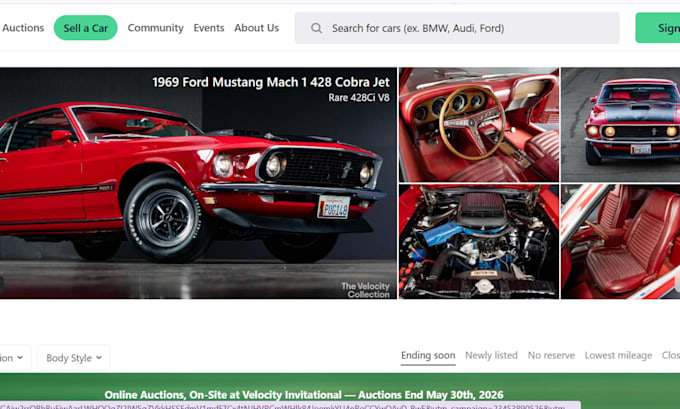680x409 pixels.
Task: Click the Online Auctions Velocity Invitational banner
Action: (340, 391)
